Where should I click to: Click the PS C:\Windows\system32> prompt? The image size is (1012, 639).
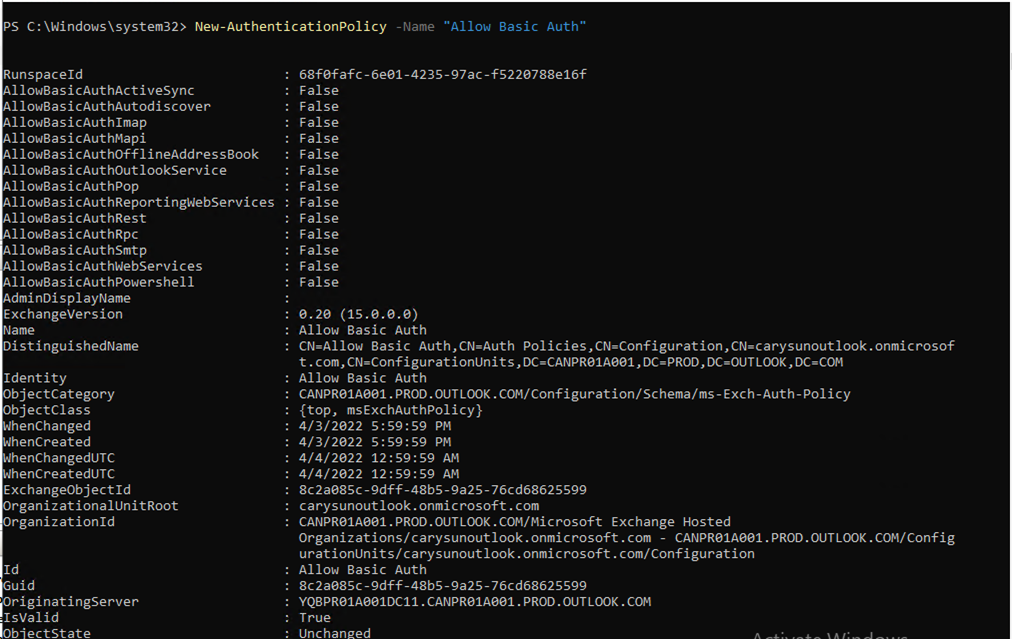[94, 26]
